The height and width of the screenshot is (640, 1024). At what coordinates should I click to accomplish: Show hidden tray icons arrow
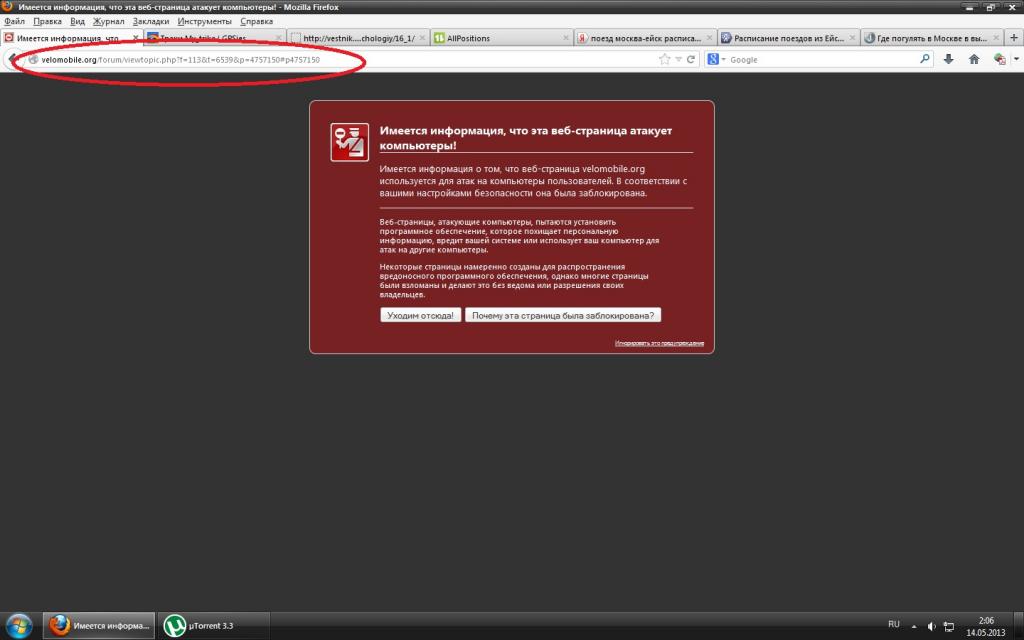point(914,626)
